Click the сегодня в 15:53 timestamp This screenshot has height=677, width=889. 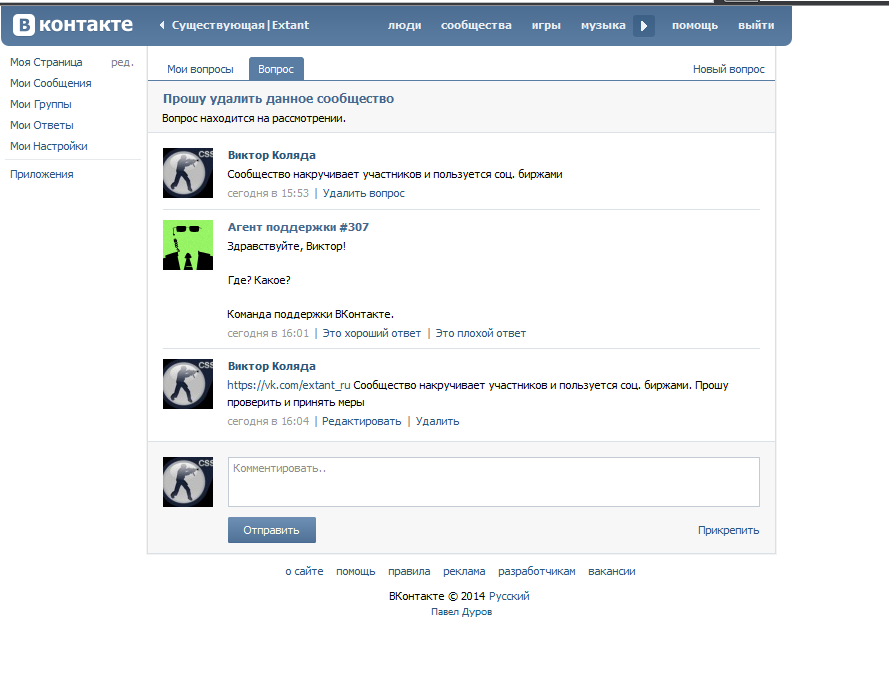(x=268, y=193)
